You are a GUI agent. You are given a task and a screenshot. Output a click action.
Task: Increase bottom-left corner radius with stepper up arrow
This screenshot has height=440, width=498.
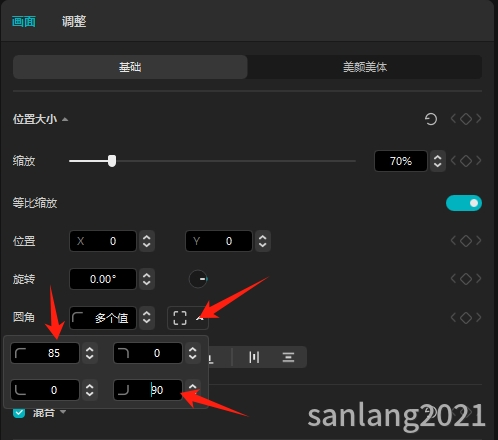[89, 386]
